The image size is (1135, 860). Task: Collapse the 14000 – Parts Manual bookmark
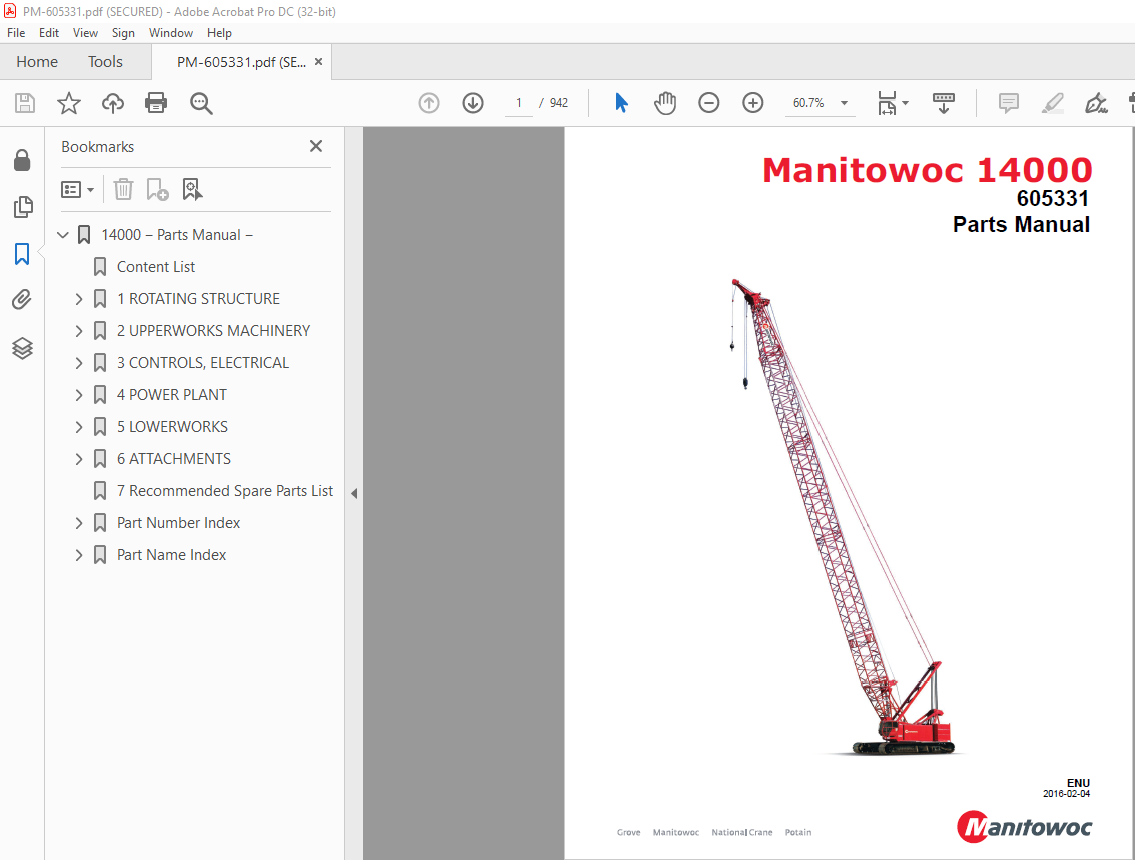pos(63,235)
